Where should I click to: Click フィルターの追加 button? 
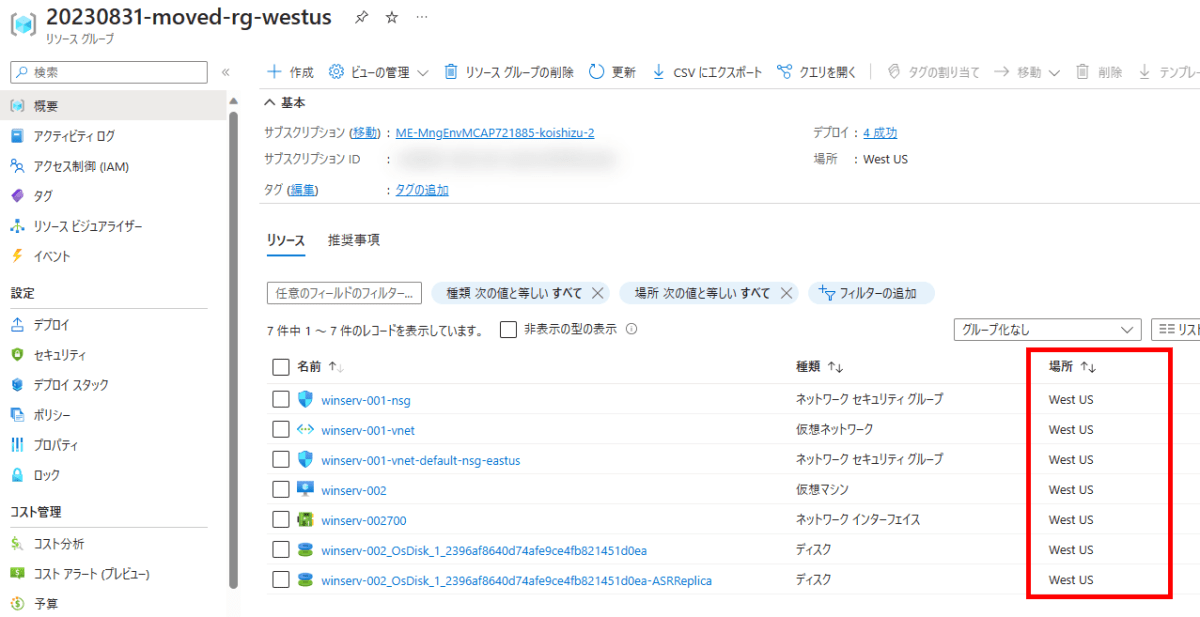(870, 293)
